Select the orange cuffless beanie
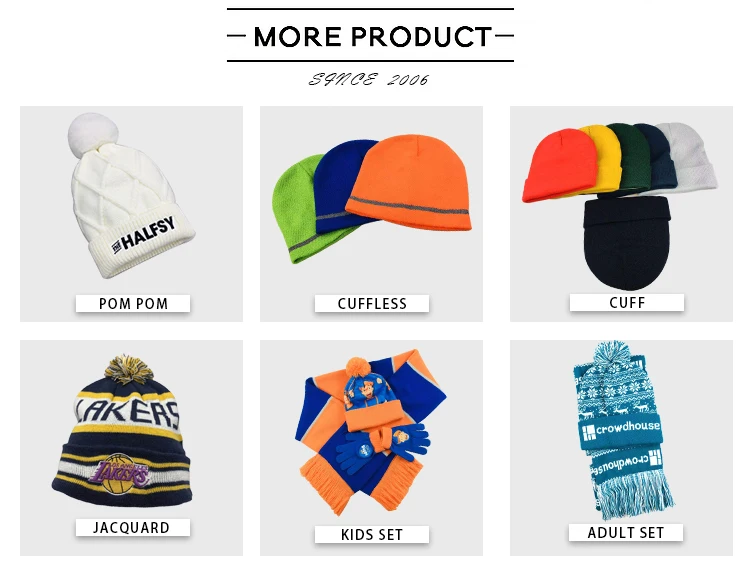Image resolution: width=750 pixels, height=570 pixels. pyautogui.click(x=411, y=184)
